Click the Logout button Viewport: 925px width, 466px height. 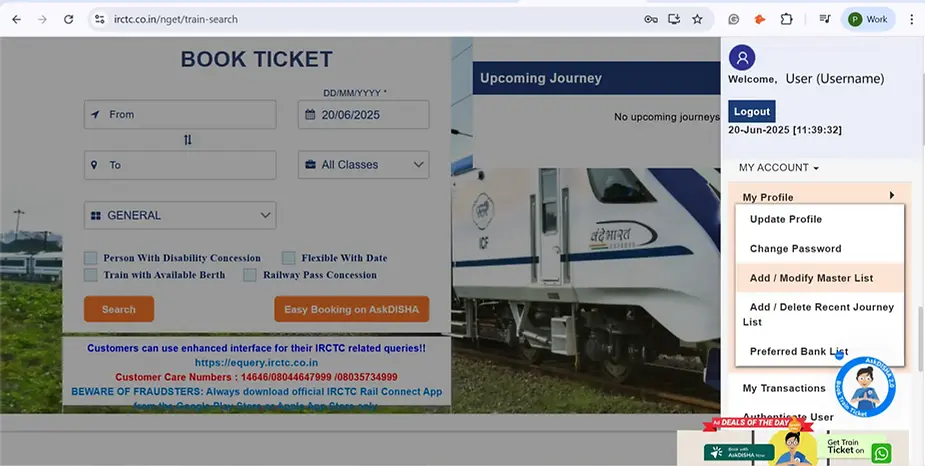pos(752,111)
